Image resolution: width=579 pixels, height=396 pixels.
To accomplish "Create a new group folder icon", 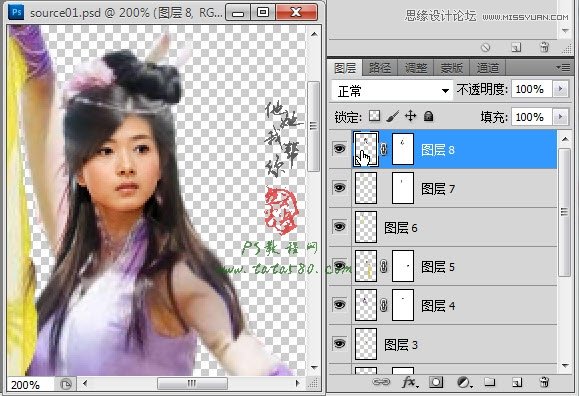I will tap(490, 382).
